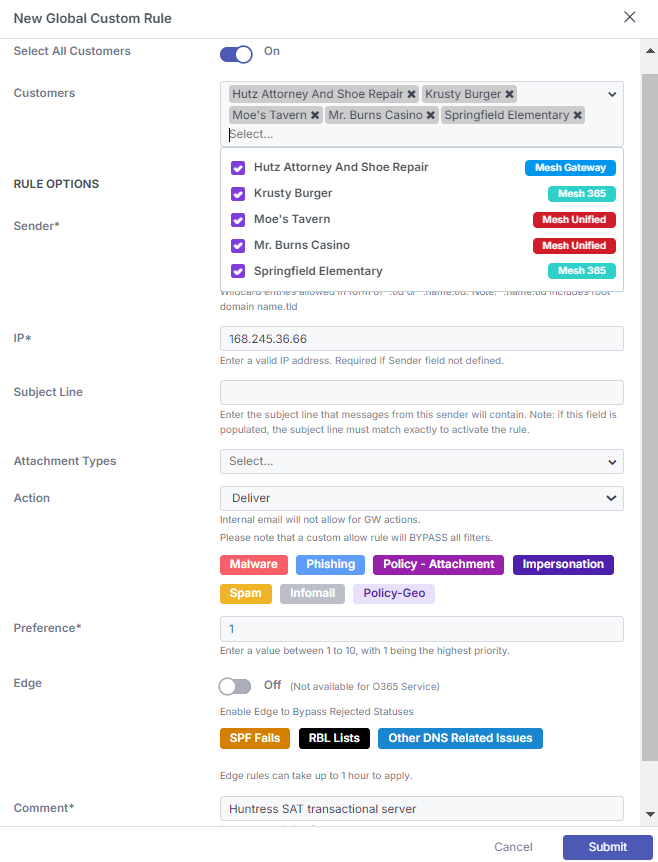Remove the Springfield Elementary tag

click(578, 115)
